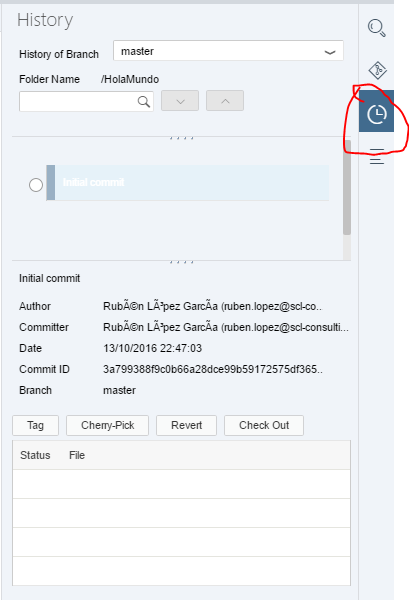The width and height of the screenshot is (409, 600).
Task: Go to next search result arrow
Action: coord(180,101)
